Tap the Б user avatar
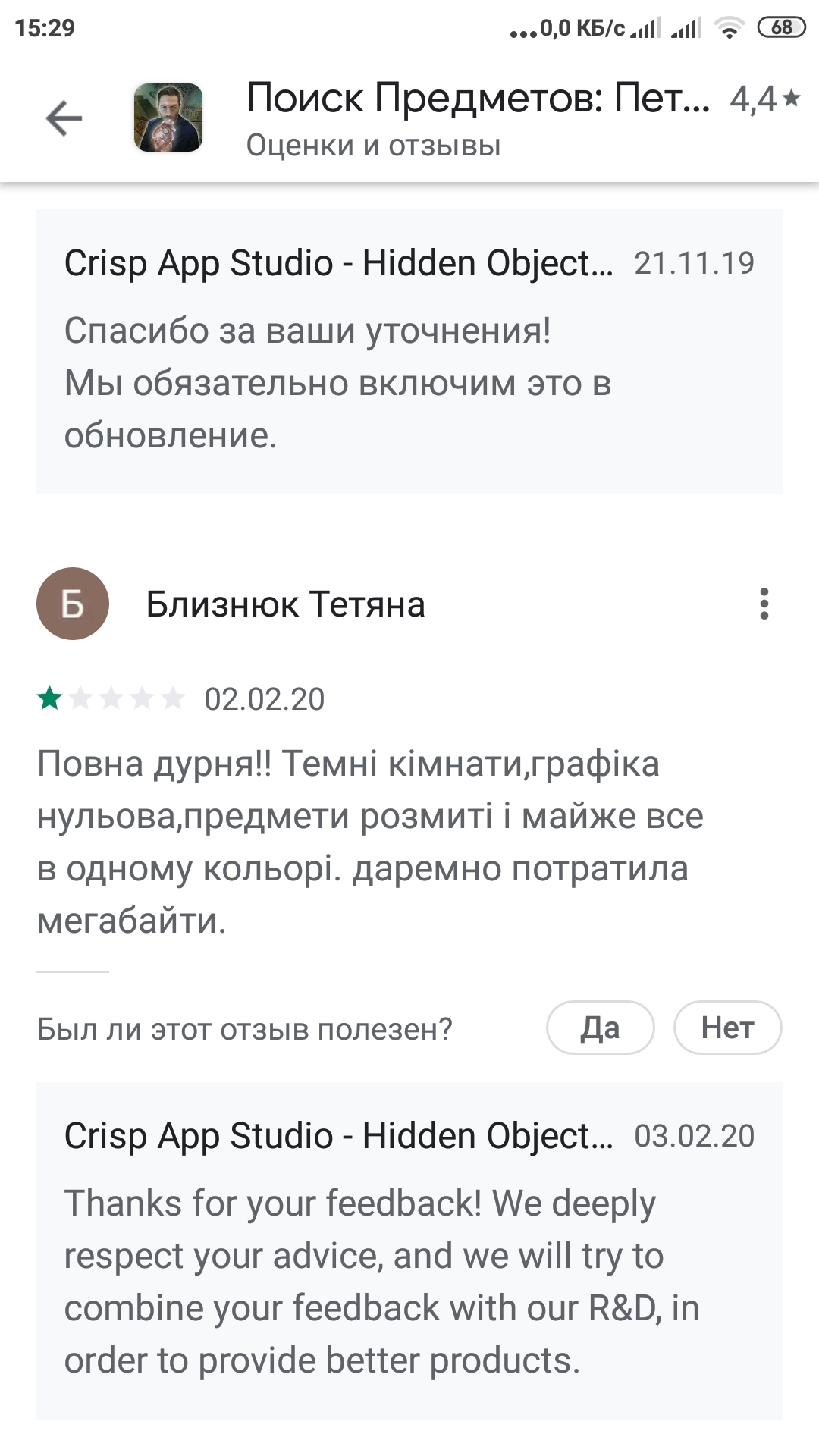This screenshot has height=1456, width=819. click(73, 604)
